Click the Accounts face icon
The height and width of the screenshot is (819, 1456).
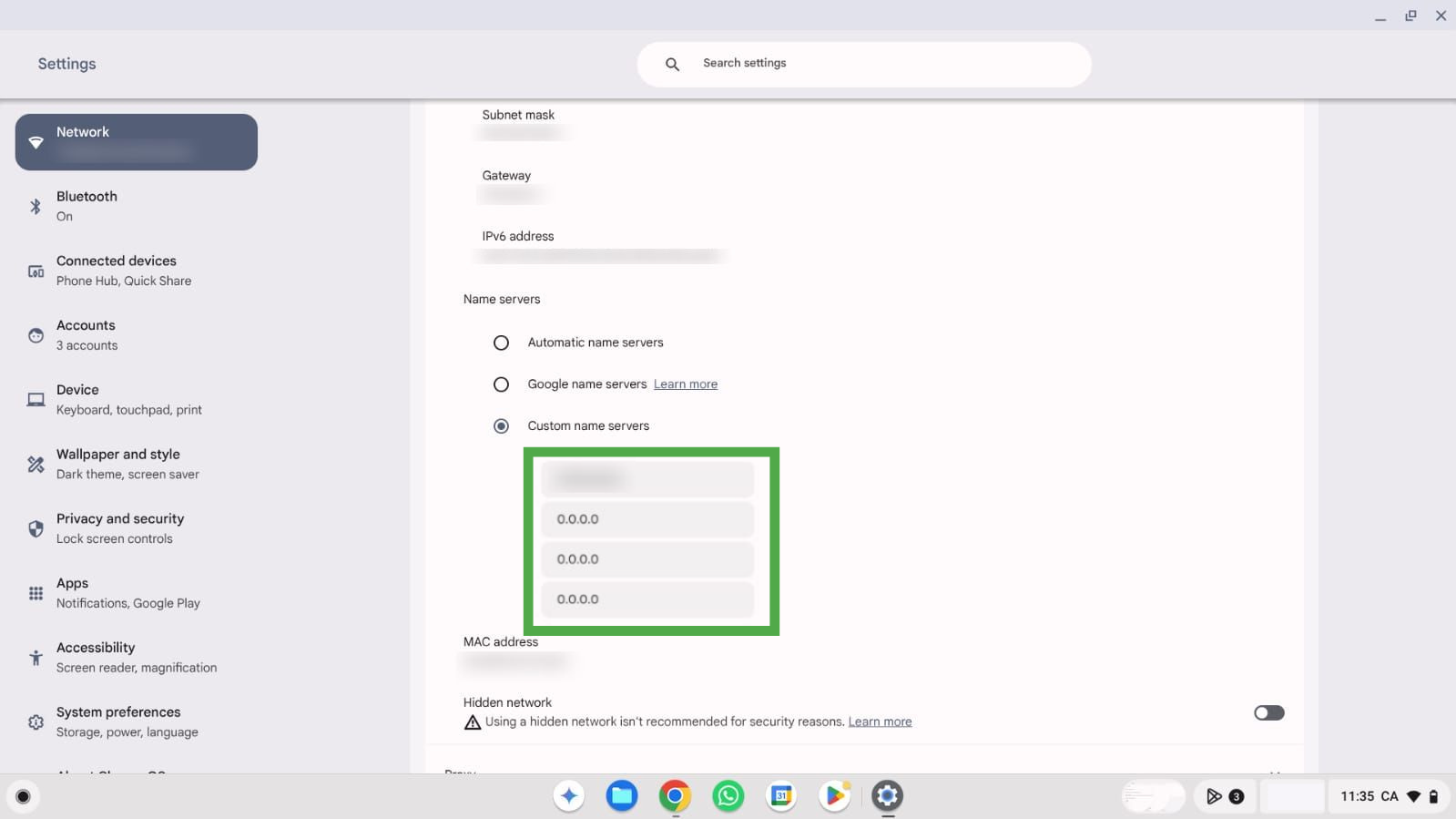pyautogui.click(x=36, y=335)
